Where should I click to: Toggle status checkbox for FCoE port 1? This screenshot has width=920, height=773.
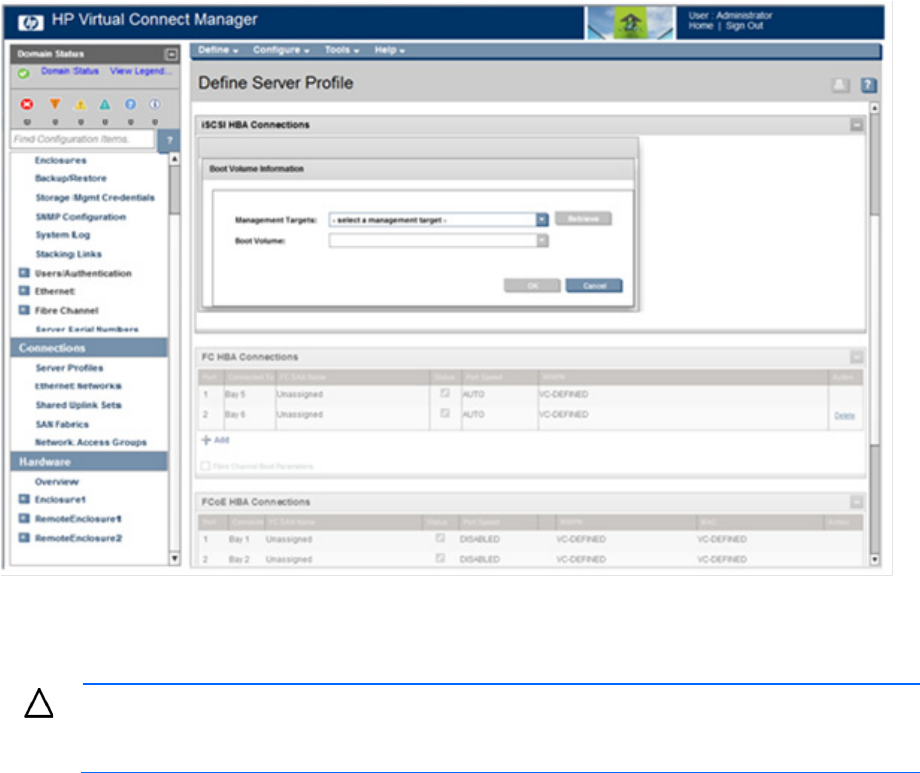coord(440,538)
